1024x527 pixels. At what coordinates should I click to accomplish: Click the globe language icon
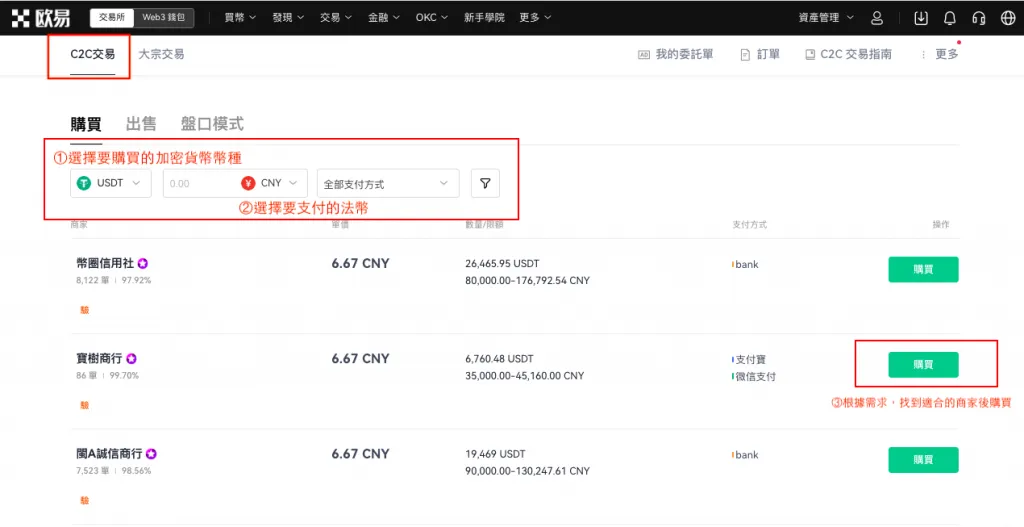click(x=1007, y=18)
